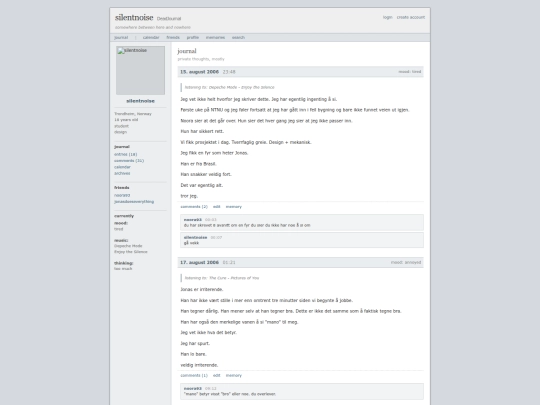Click the silentnoise site title

click(x=134, y=17)
